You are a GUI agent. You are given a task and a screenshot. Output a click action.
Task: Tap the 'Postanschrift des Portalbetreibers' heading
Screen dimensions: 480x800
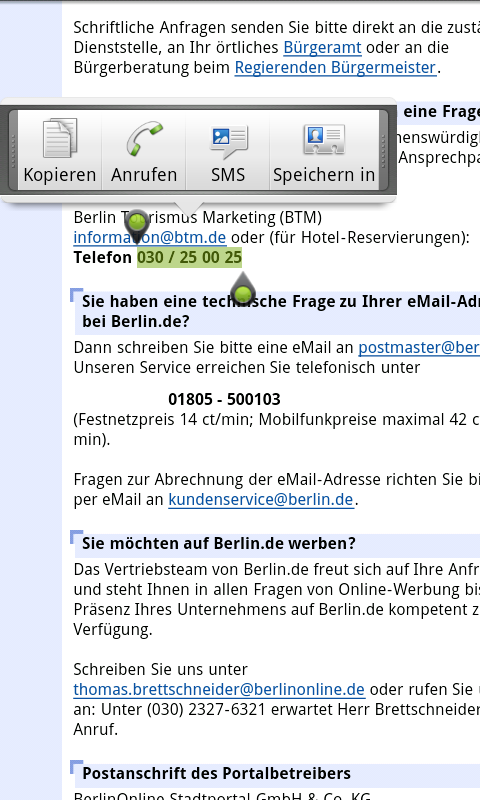216,773
